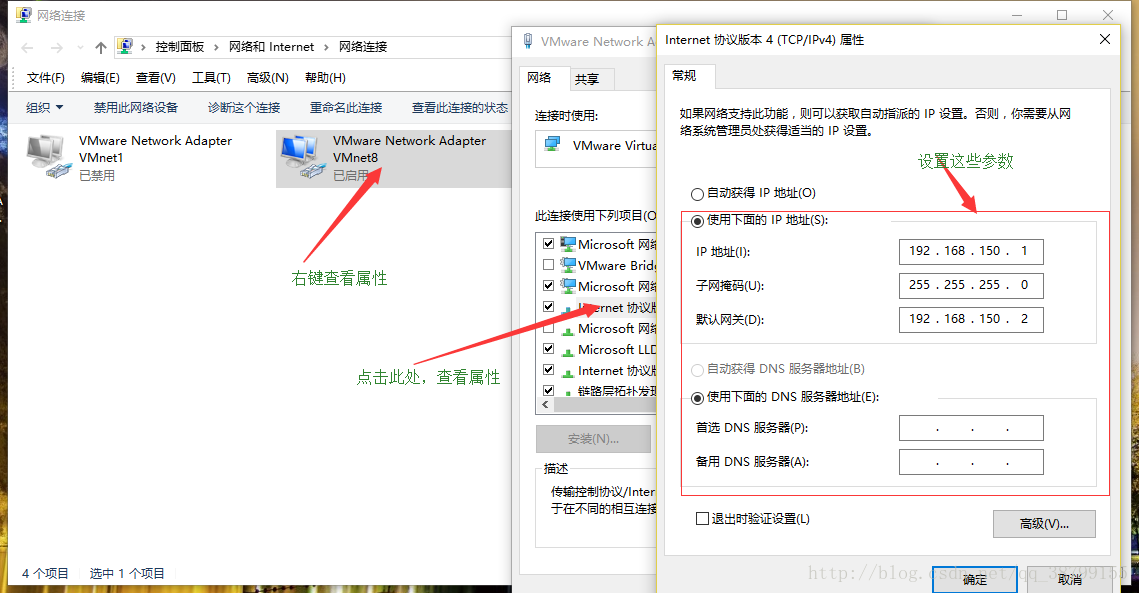Viewport: 1139px width, 593px height.
Task: Click the 高级(V)... button
Action: point(1044,524)
